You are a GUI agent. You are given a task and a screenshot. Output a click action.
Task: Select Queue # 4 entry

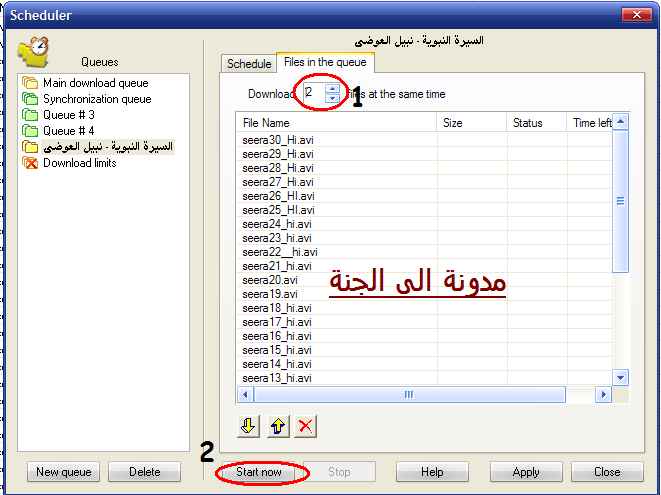pos(69,131)
